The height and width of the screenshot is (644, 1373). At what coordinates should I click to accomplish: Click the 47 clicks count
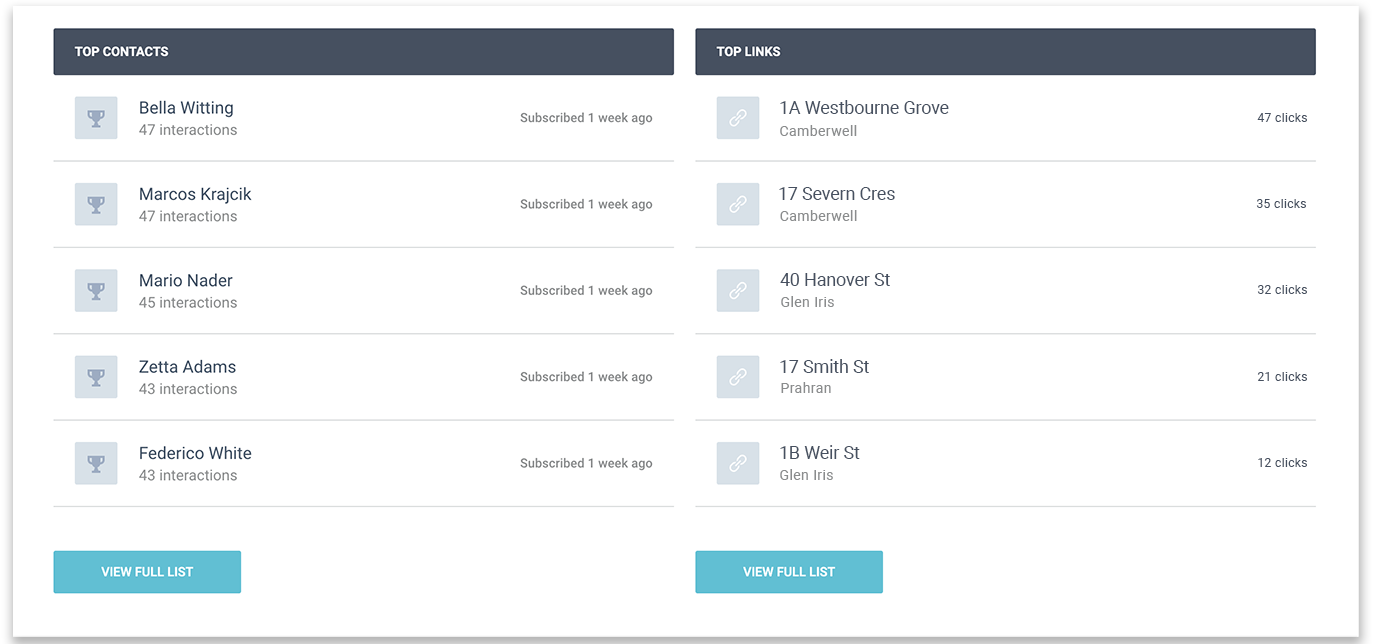tap(1282, 118)
